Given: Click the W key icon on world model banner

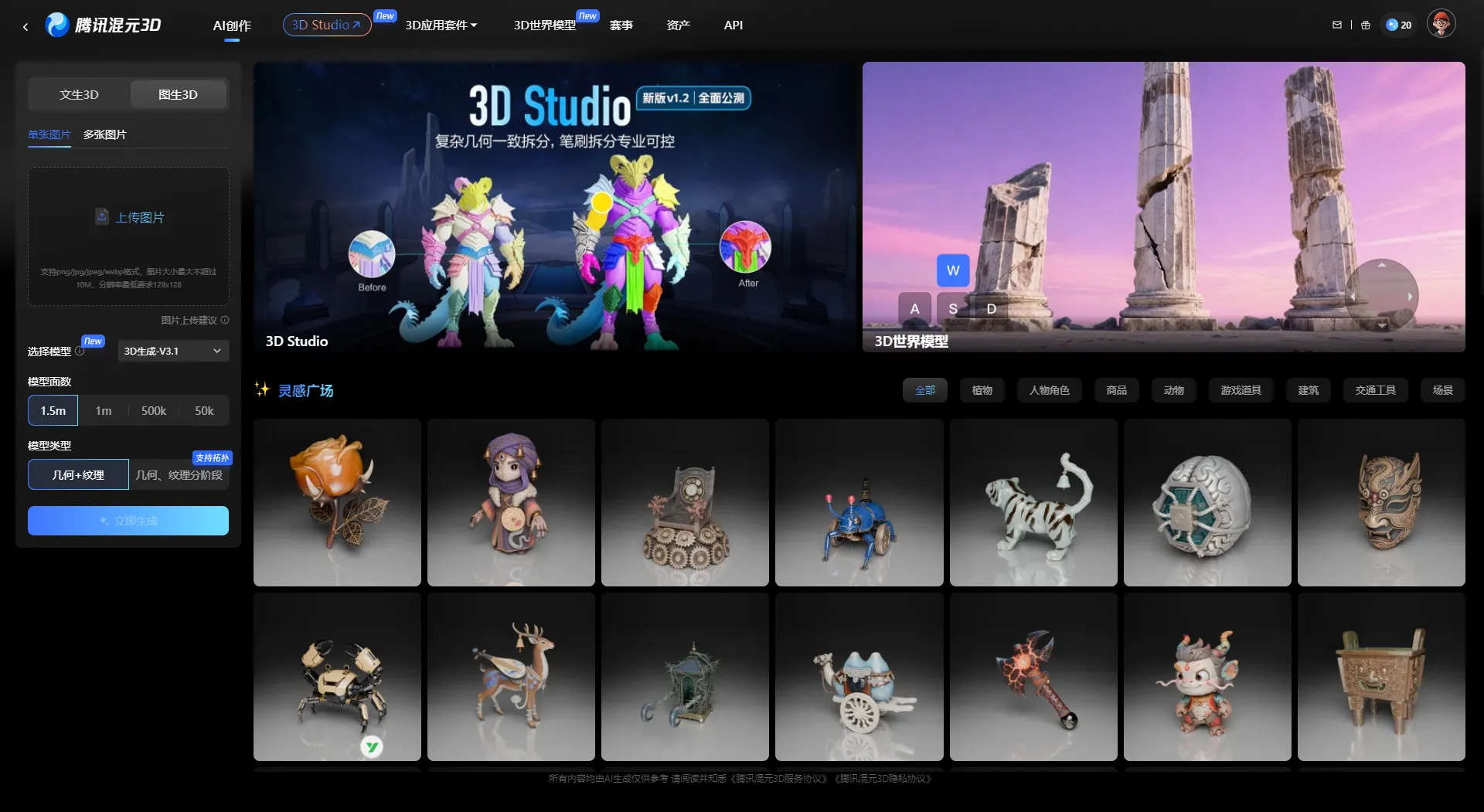Looking at the screenshot, I should 953,270.
